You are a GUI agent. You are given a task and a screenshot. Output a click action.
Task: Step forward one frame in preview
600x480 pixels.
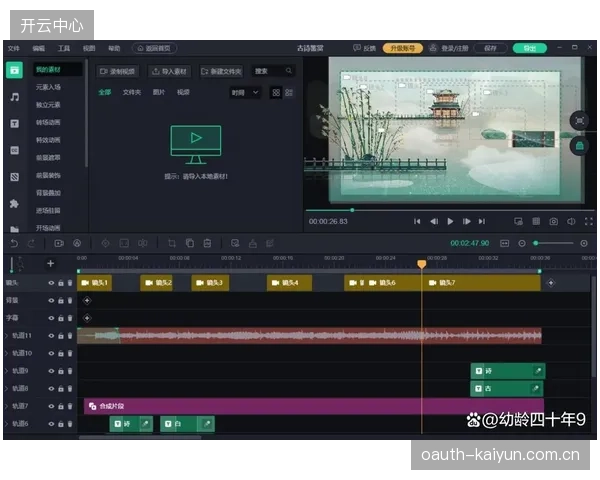pyautogui.click(x=466, y=221)
